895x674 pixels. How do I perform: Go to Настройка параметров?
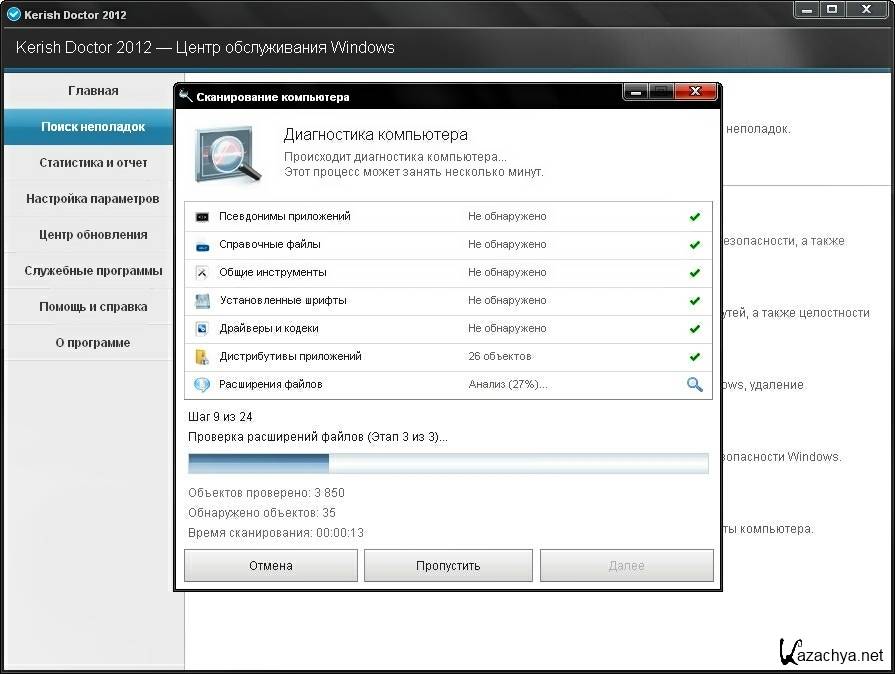pos(93,199)
